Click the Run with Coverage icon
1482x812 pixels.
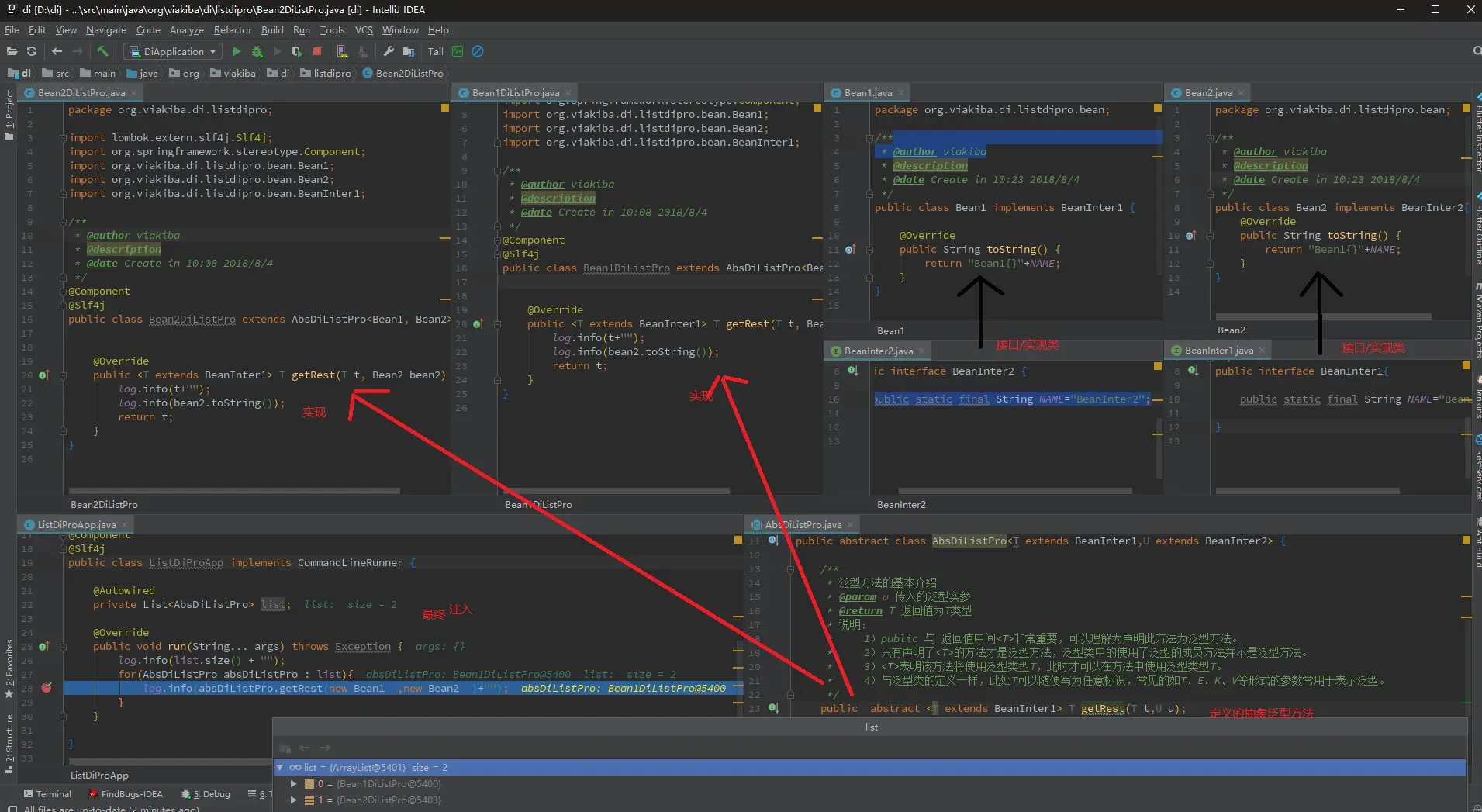296,51
